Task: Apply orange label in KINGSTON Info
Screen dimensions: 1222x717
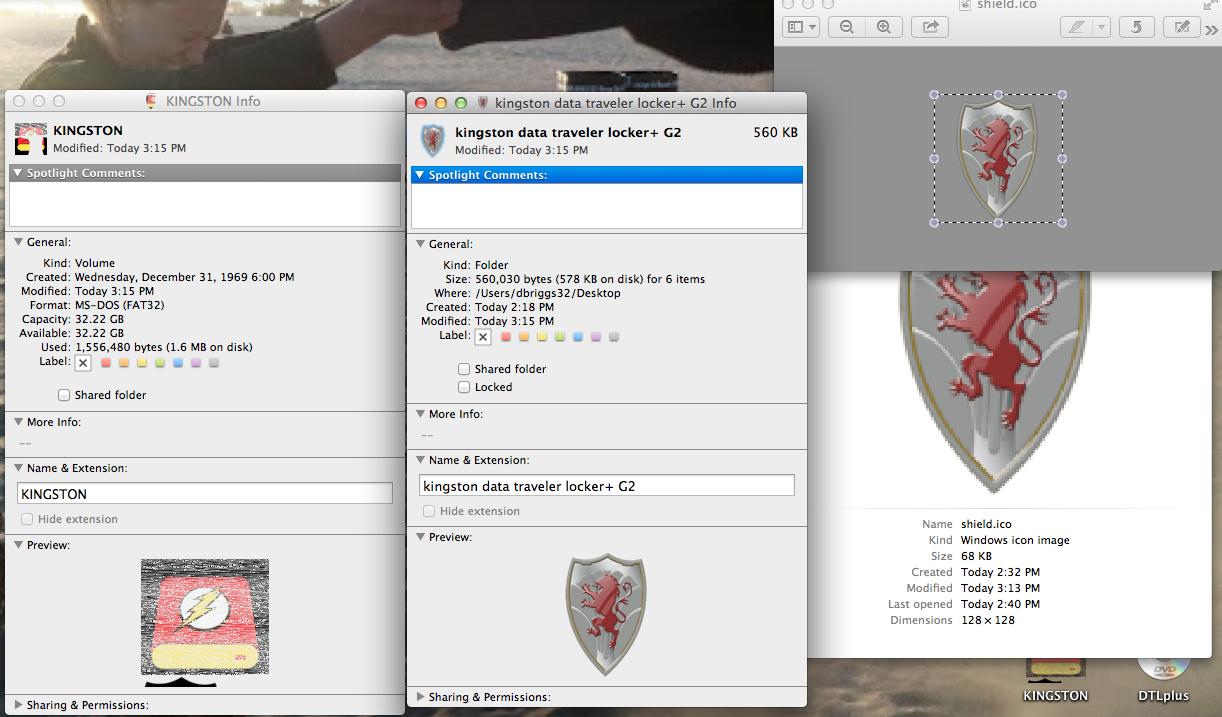Action: [x=124, y=363]
